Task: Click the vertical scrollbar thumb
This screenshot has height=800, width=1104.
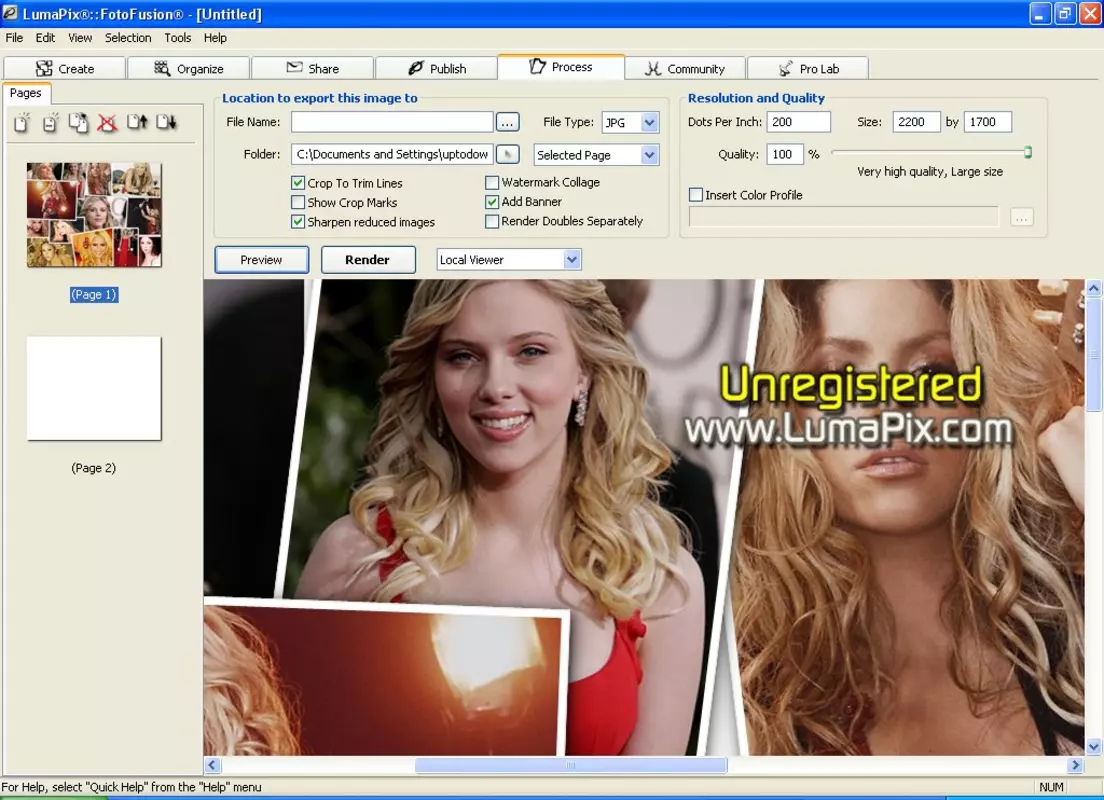Action: click(1093, 354)
